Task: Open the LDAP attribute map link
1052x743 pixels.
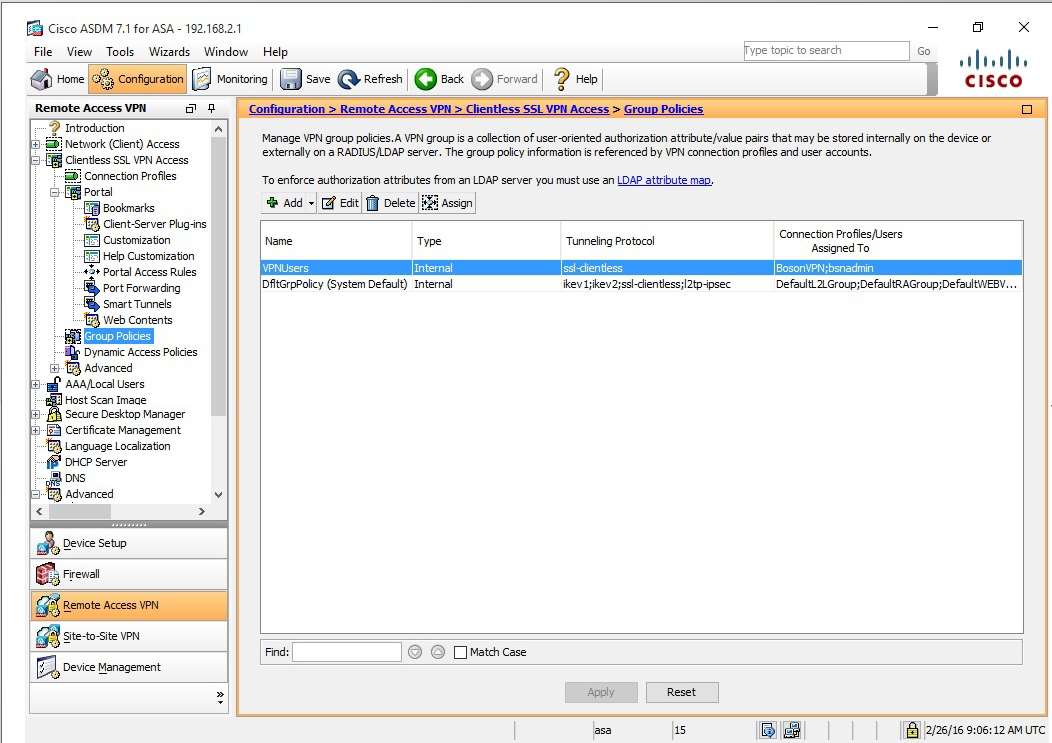Action: click(x=664, y=180)
